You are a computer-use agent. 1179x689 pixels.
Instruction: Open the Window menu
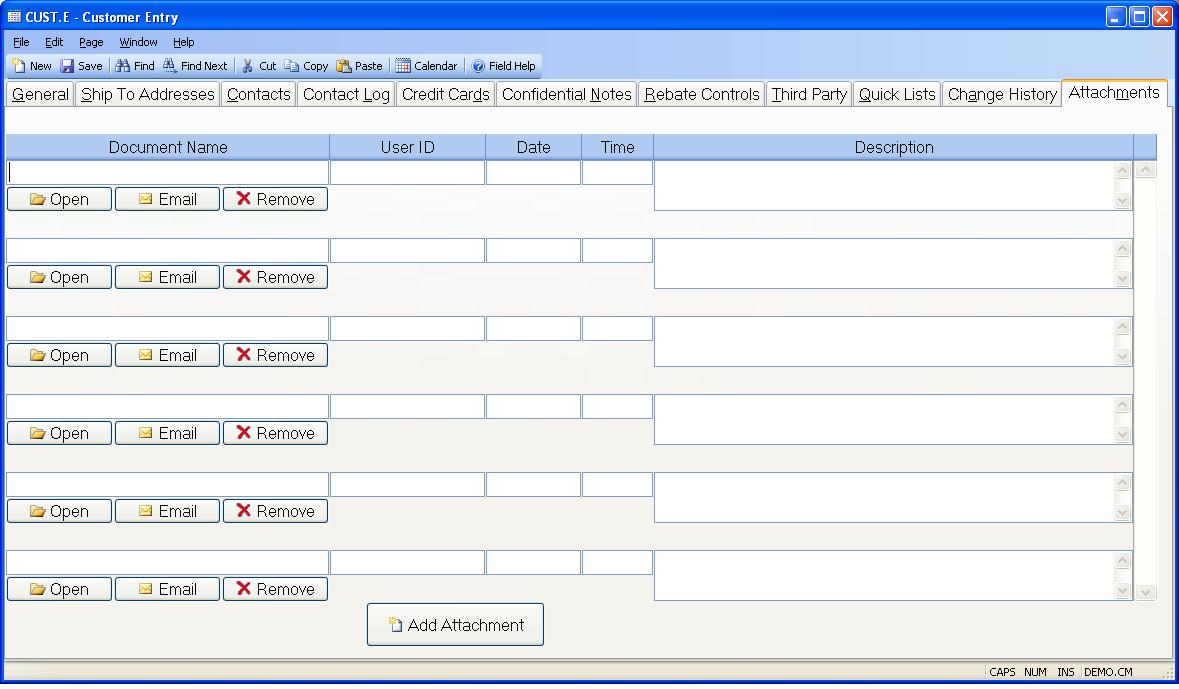tap(138, 42)
